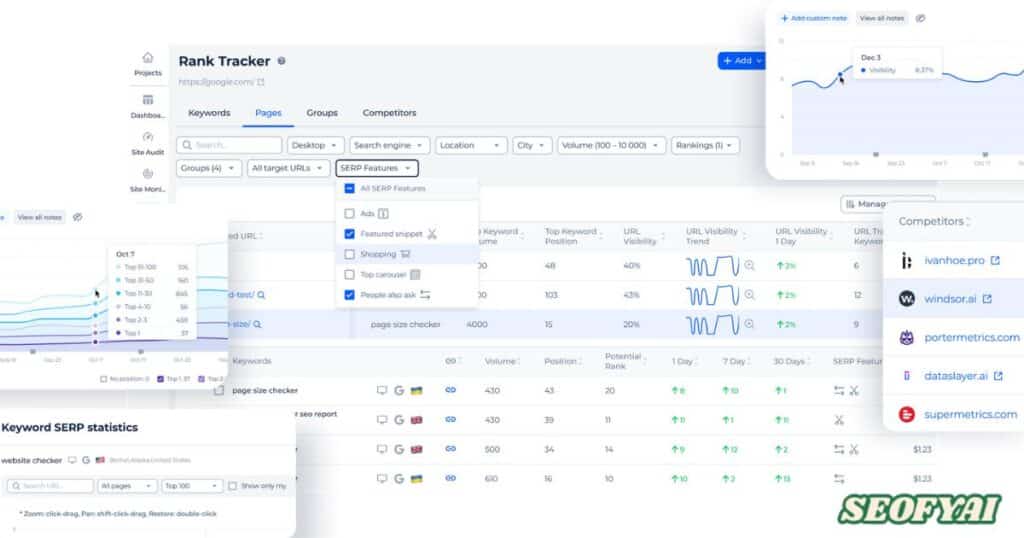Open the portermetrics.com competitor link
This screenshot has width=1024, height=538.
coord(972,338)
